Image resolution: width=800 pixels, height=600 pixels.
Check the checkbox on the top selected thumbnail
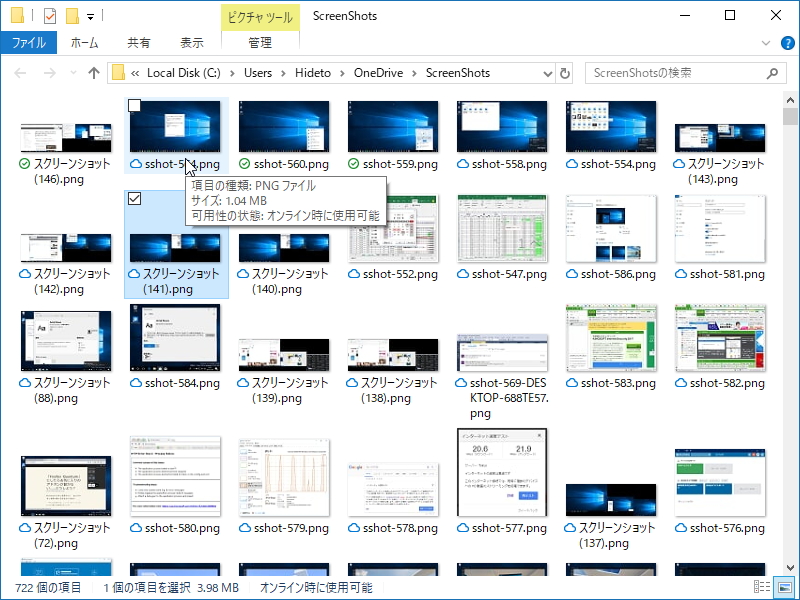pos(133,104)
